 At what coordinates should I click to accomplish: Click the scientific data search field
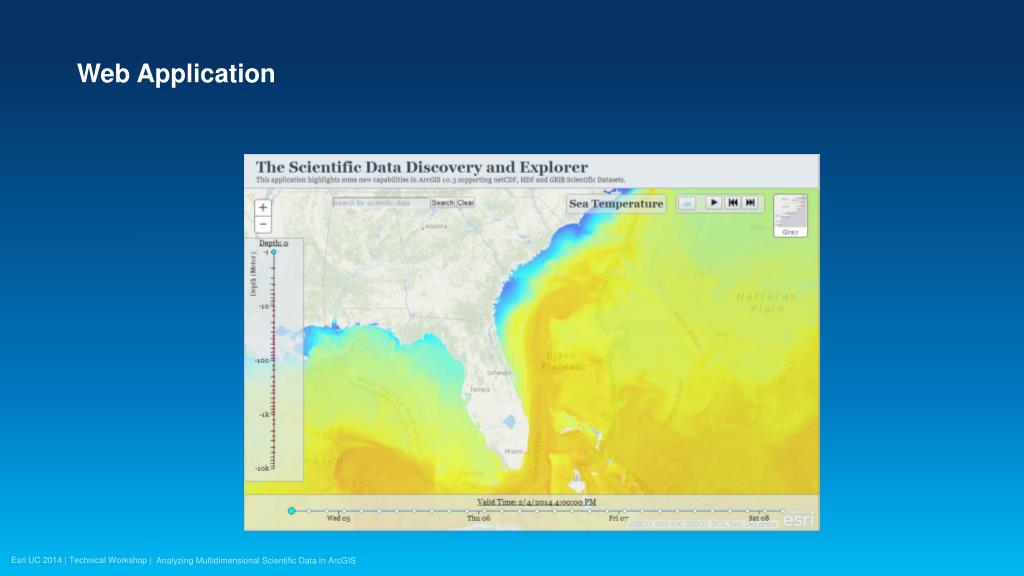tap(381, 202)
